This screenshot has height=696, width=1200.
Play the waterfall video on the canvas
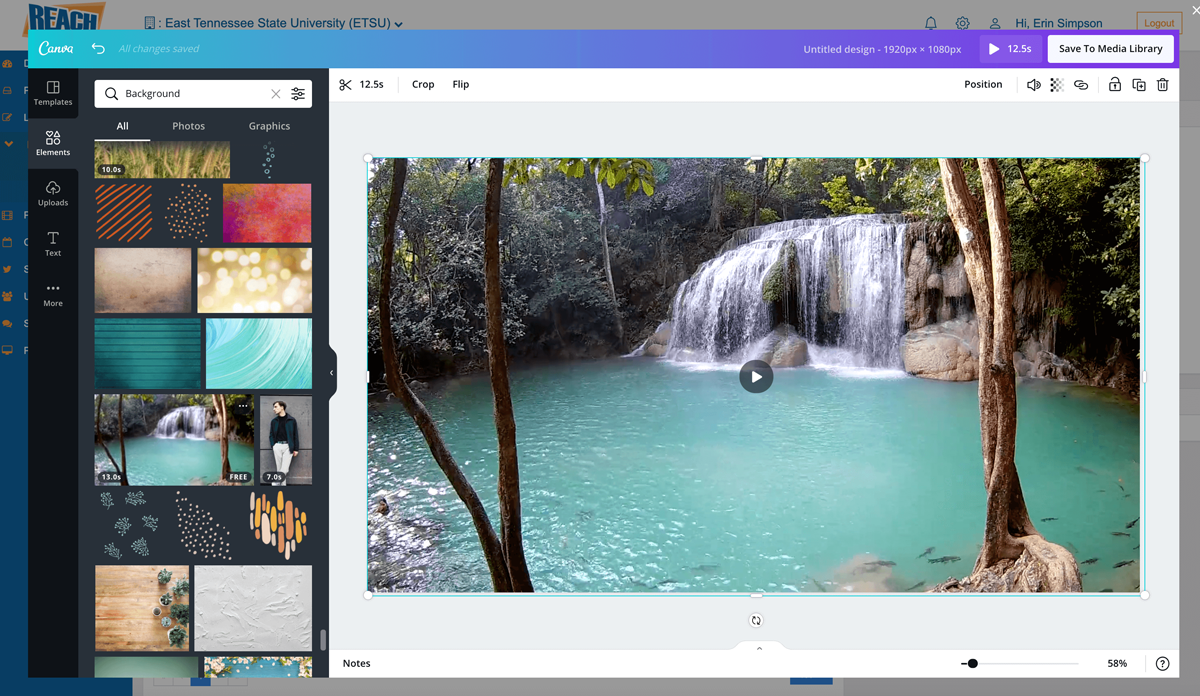click(756, 376)
